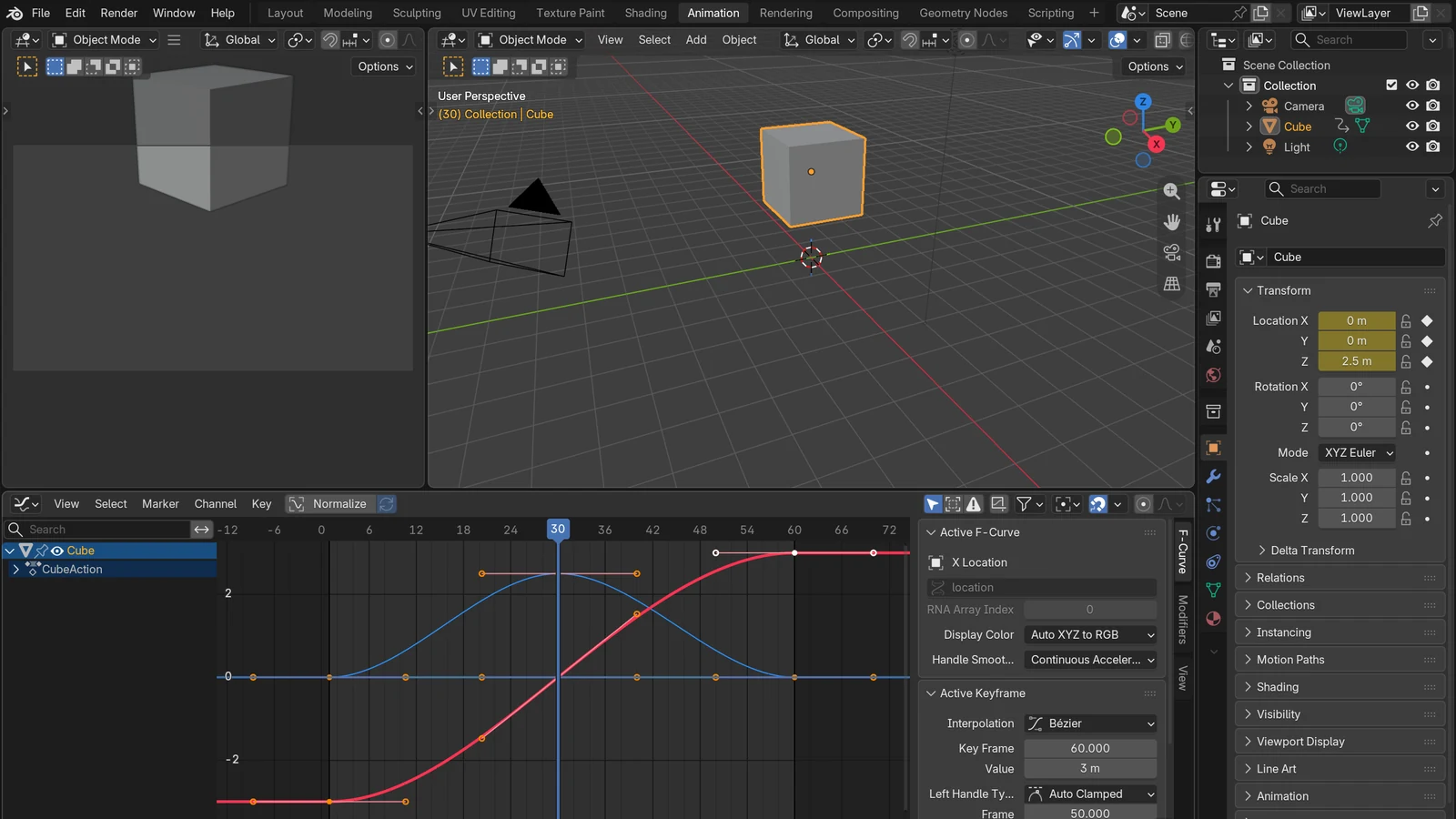Expand the CubeAction channel
The width and height of the screenshot is (1456, 819).
[15, 570]
